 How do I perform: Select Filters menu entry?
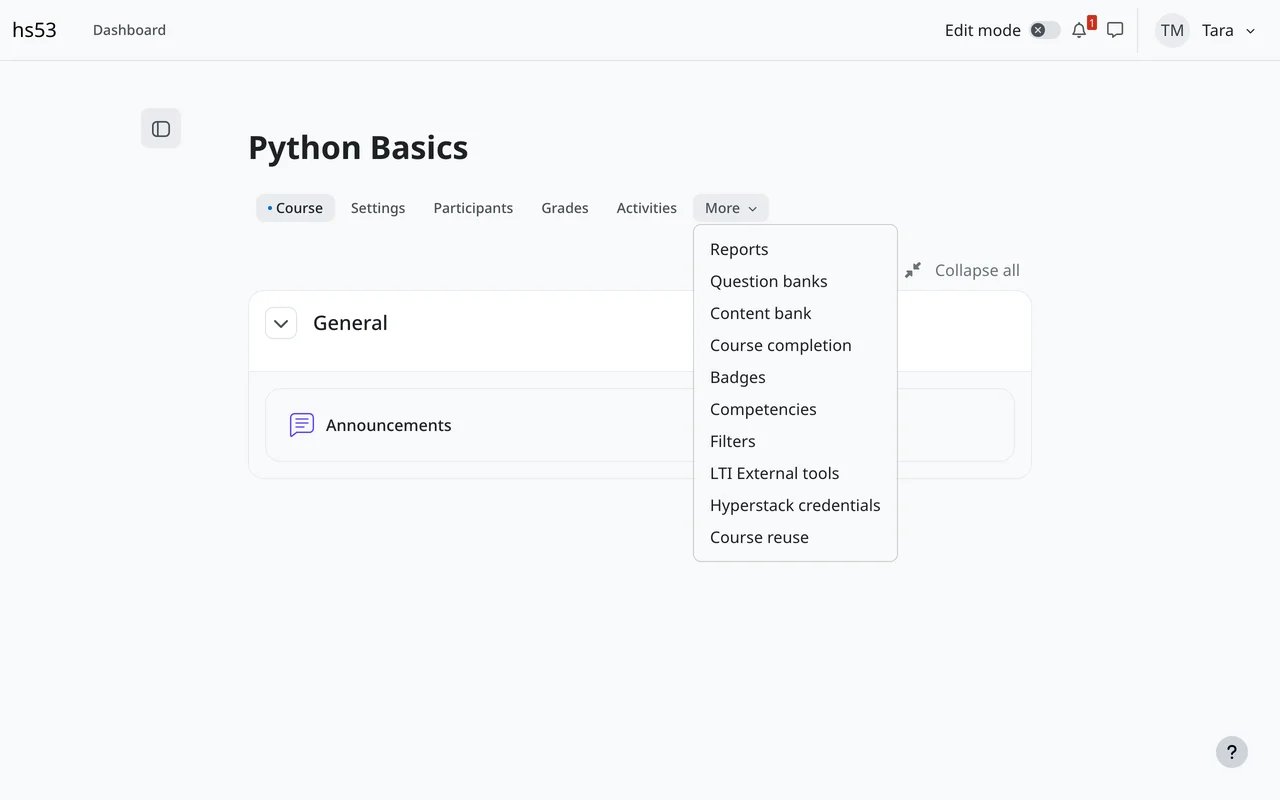point(795,441)
